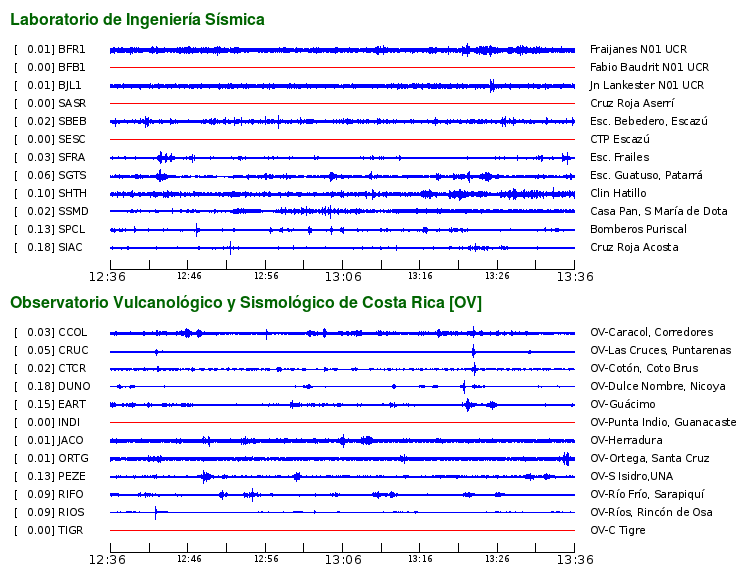
Task: Click the ORTG station label
Action: tap(73, 458)
